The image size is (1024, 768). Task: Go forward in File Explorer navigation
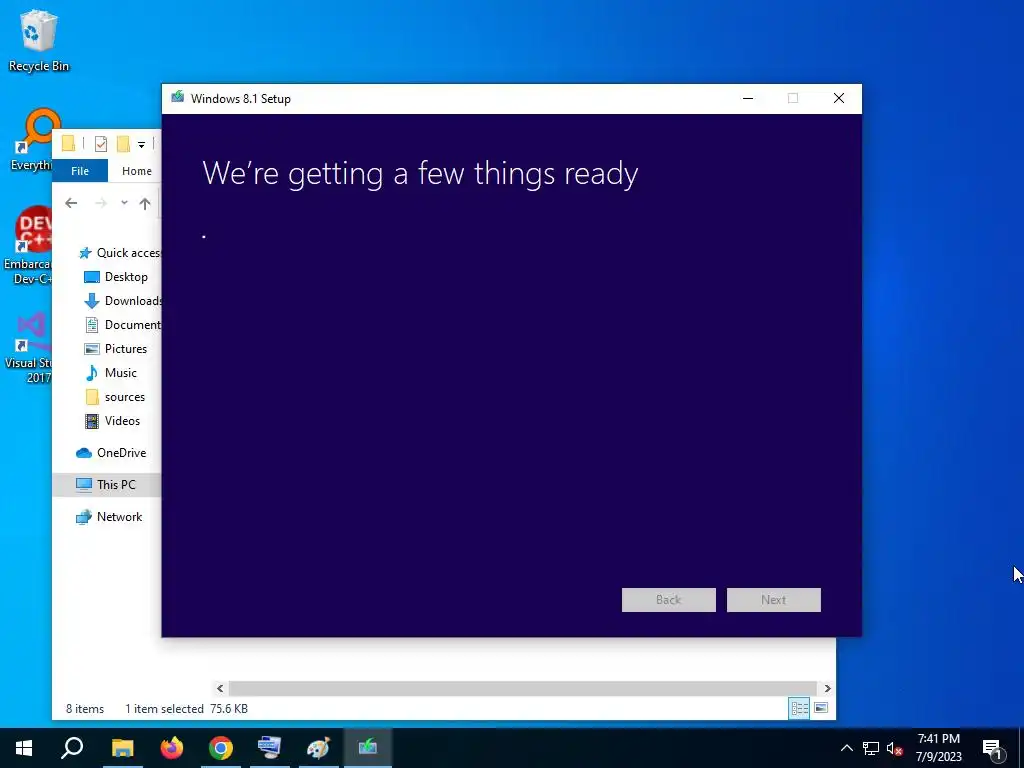coord(101,203)
